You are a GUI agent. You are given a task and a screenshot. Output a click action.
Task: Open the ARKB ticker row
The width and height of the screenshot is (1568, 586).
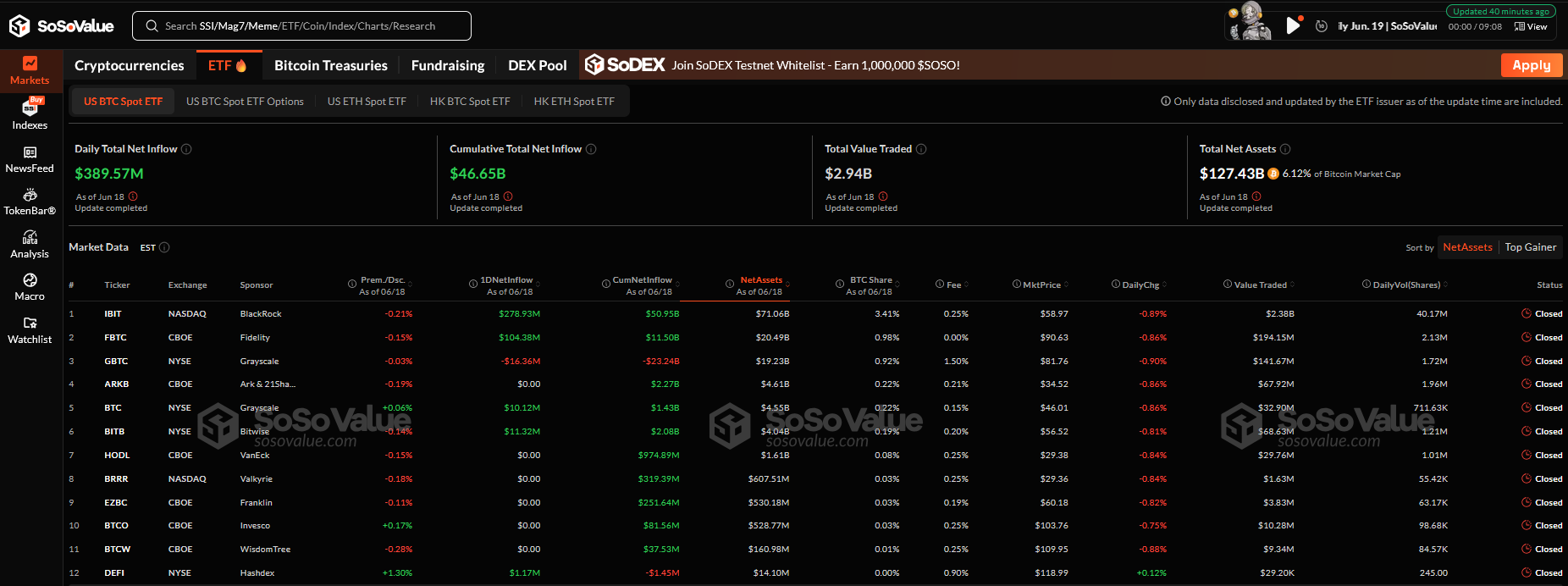[x=816, y=384]
